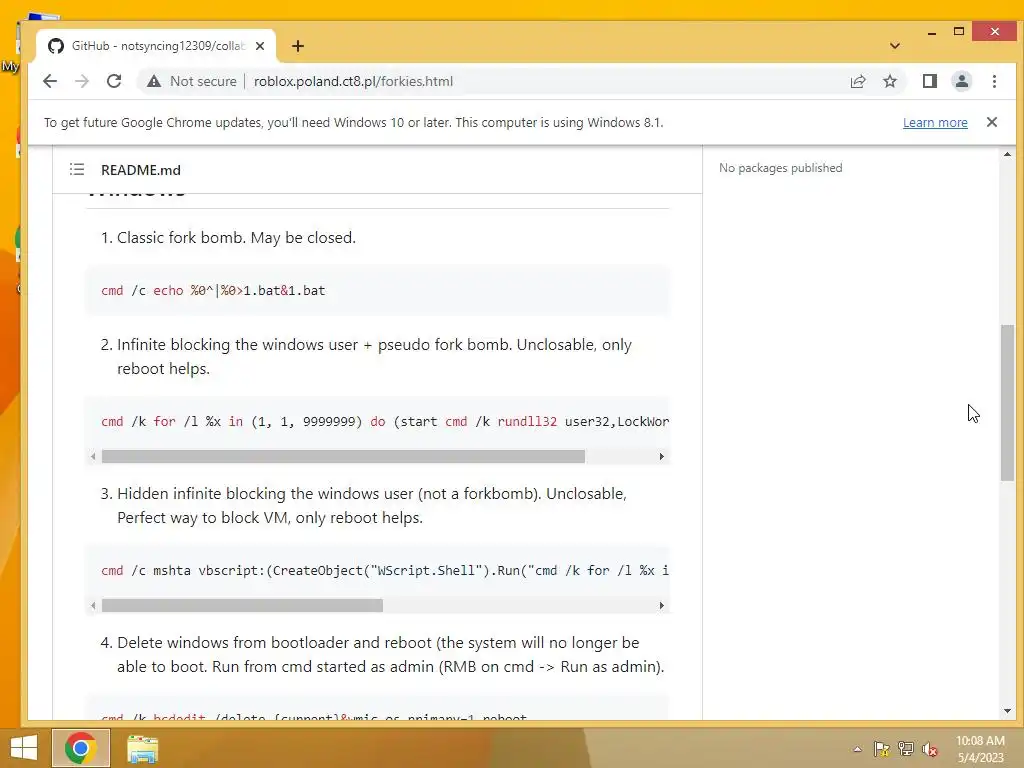Reload the page with the refresh icon

coord(114,81)
